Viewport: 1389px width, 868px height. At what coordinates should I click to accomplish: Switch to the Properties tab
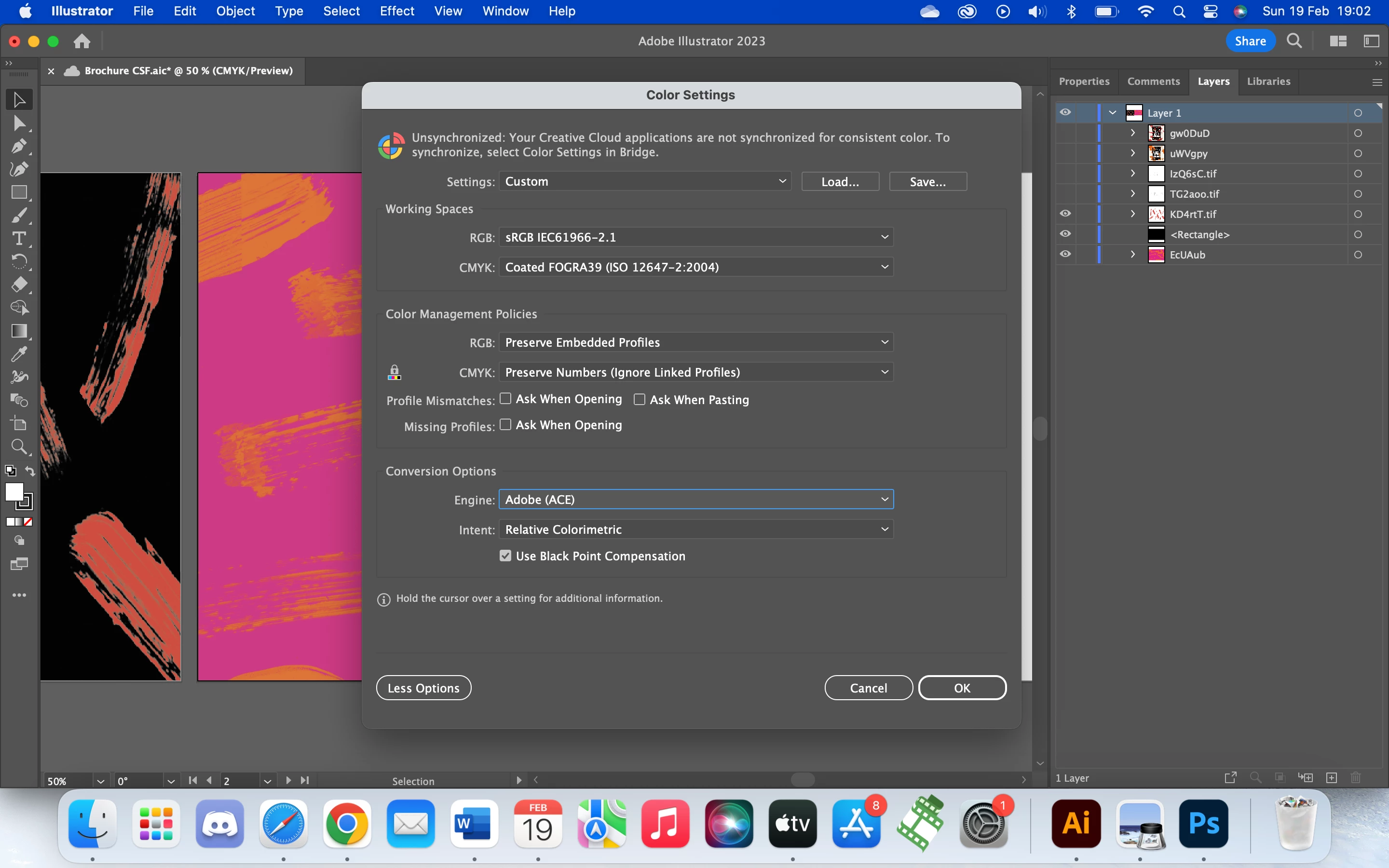click(x=1084, y=81)
